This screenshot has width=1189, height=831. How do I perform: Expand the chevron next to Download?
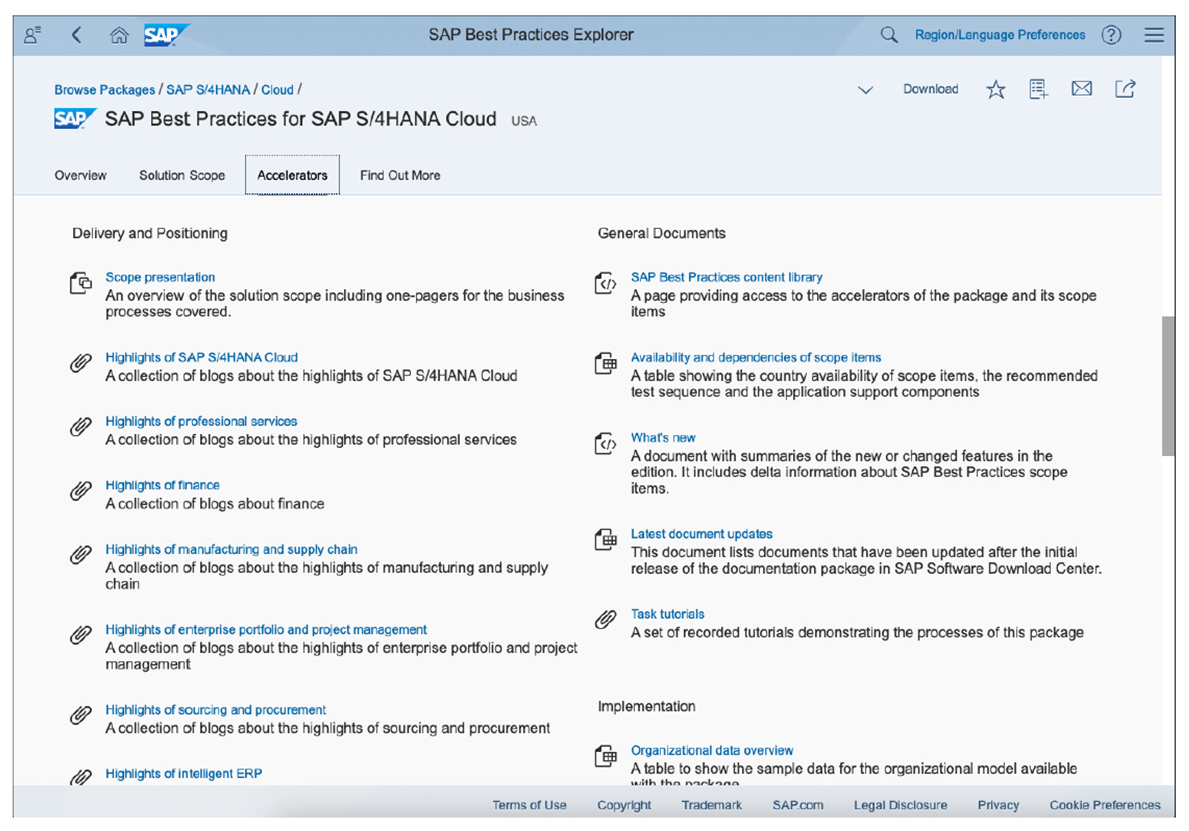(x=866, y=89)
